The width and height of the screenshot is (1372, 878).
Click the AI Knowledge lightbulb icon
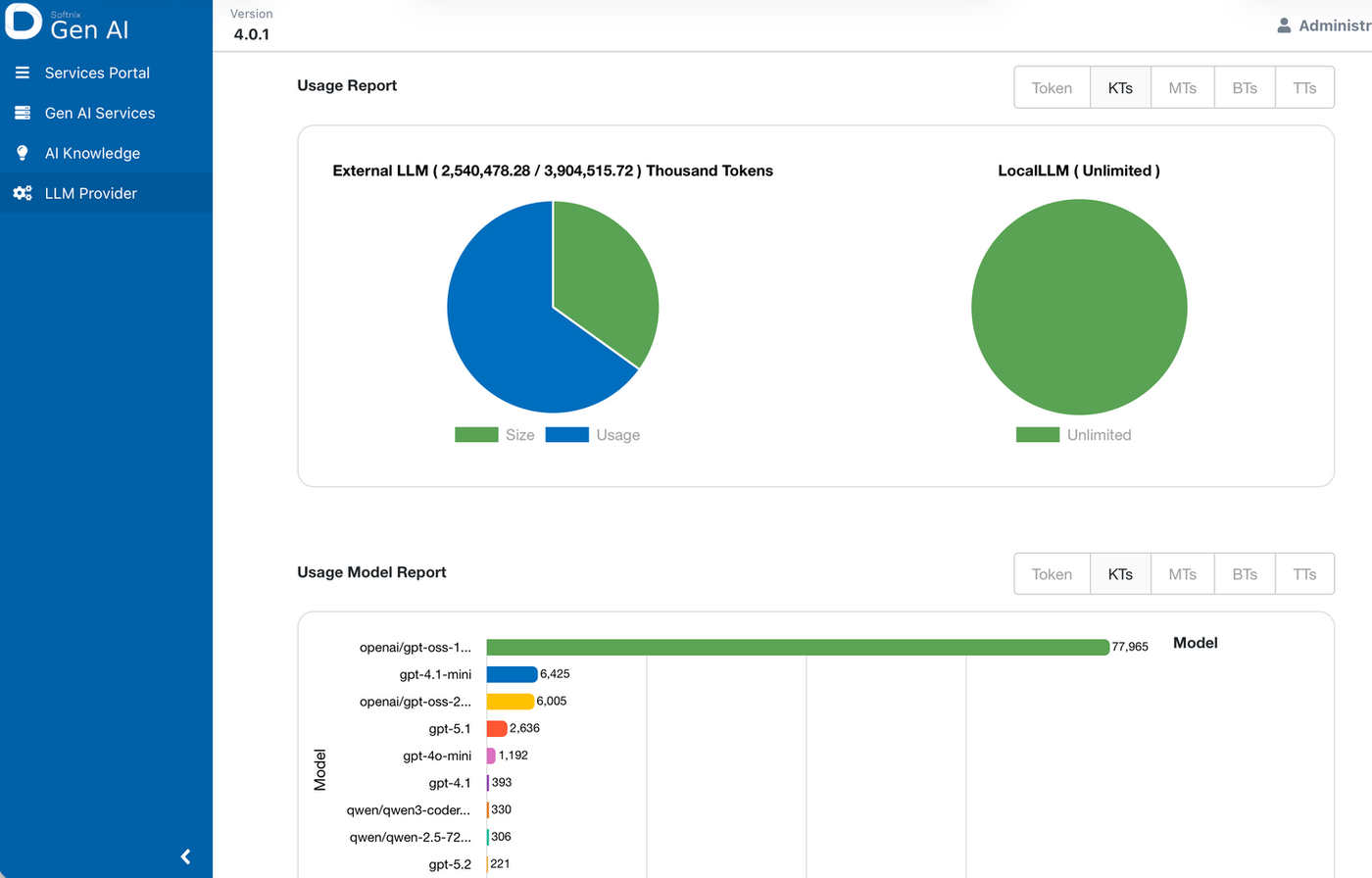(x=23, y=153)
